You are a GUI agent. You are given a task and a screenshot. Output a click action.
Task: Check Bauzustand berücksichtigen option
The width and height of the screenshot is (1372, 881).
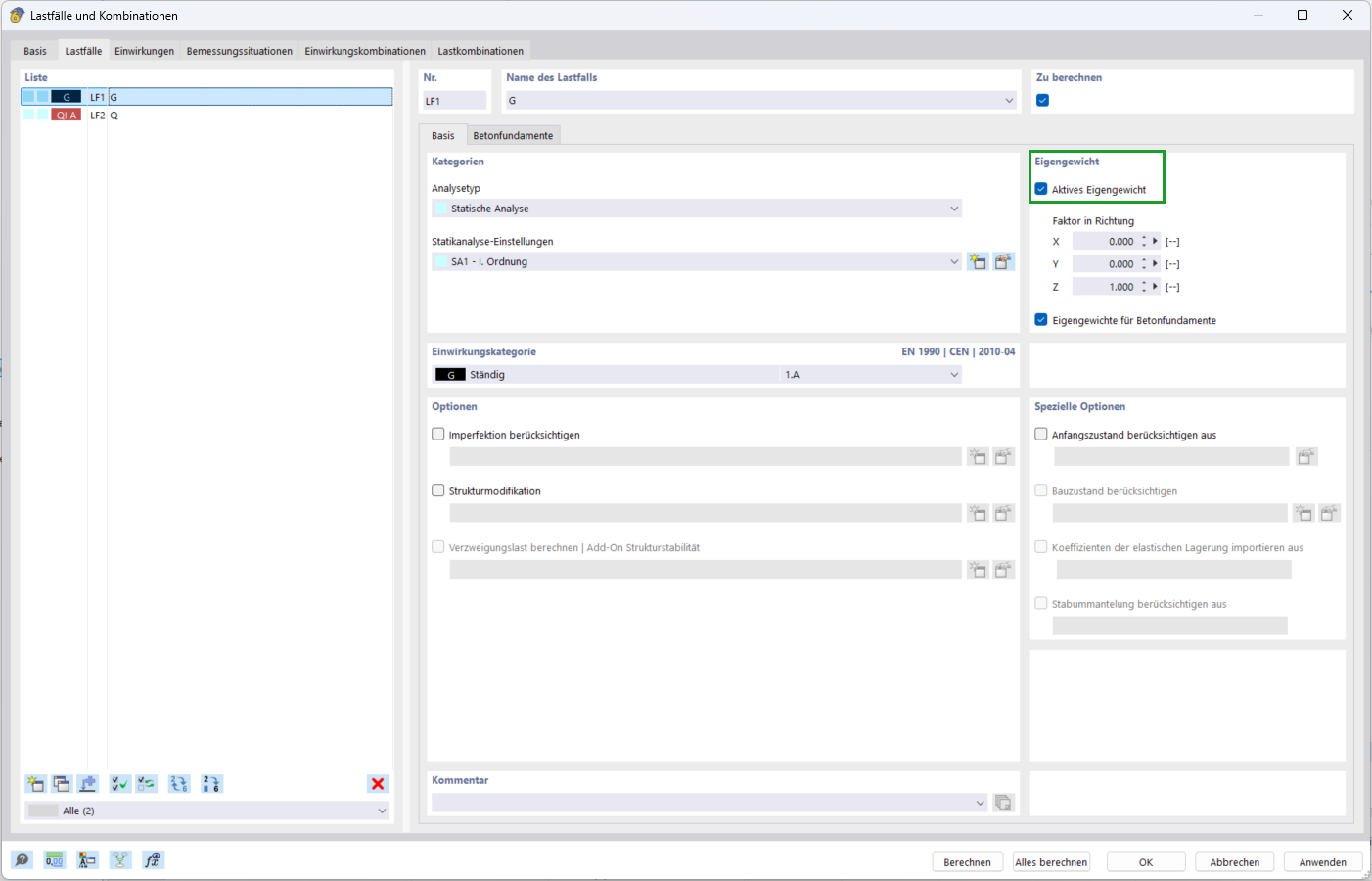tap(1041, 490)
